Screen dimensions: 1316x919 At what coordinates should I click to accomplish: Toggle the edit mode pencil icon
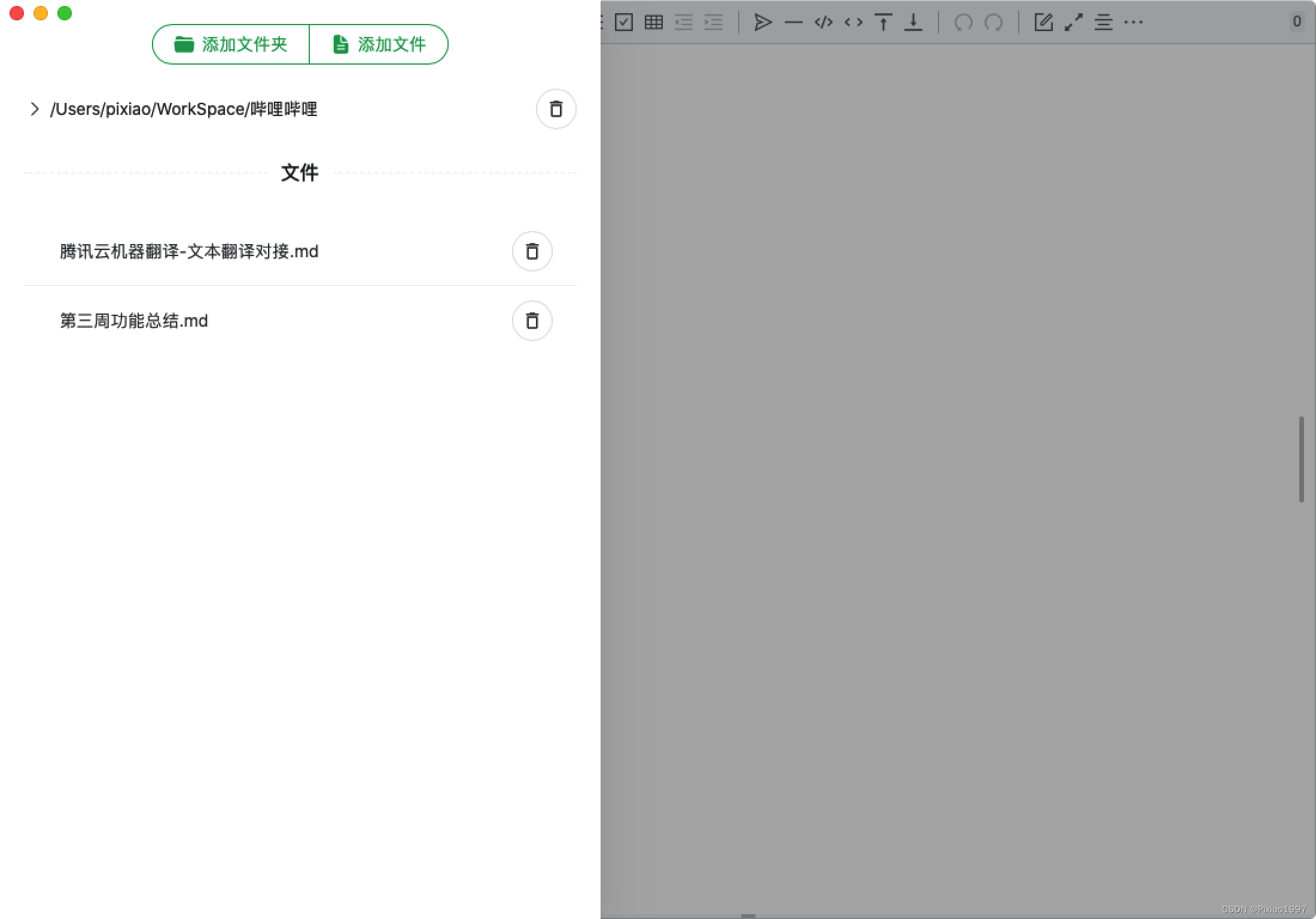pos(1043,23)
